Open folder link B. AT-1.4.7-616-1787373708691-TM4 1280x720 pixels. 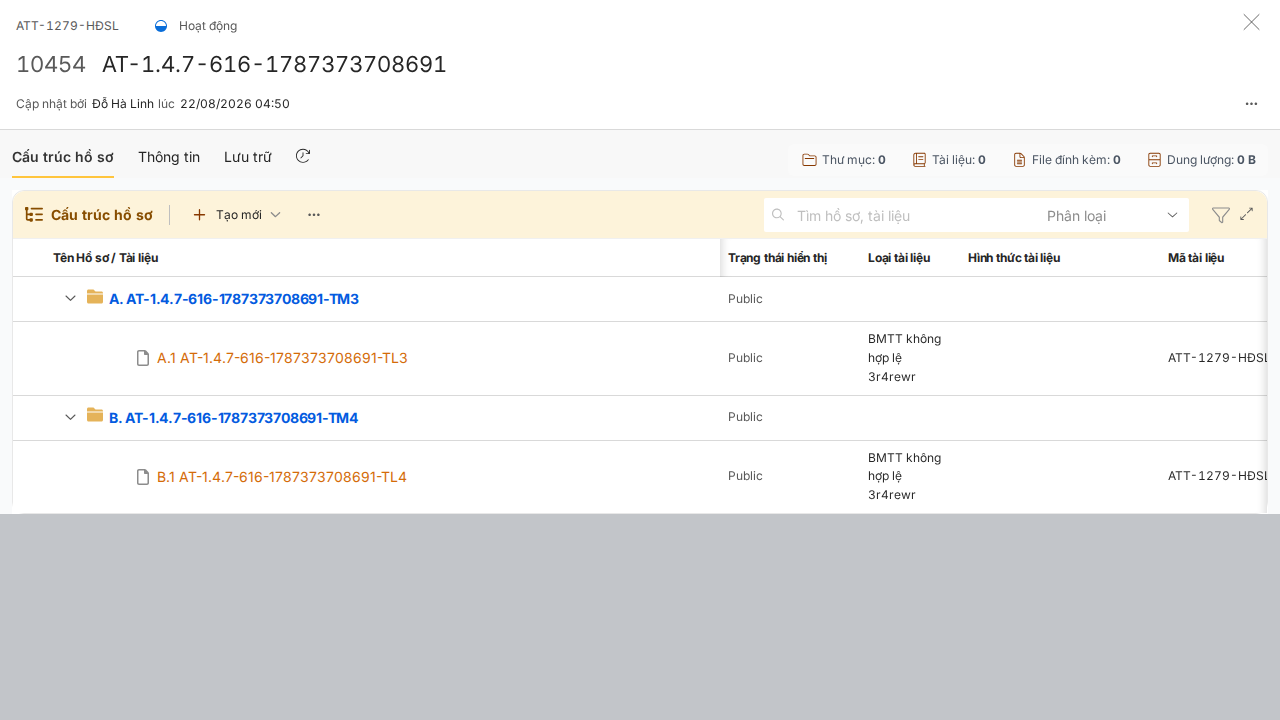233,418
